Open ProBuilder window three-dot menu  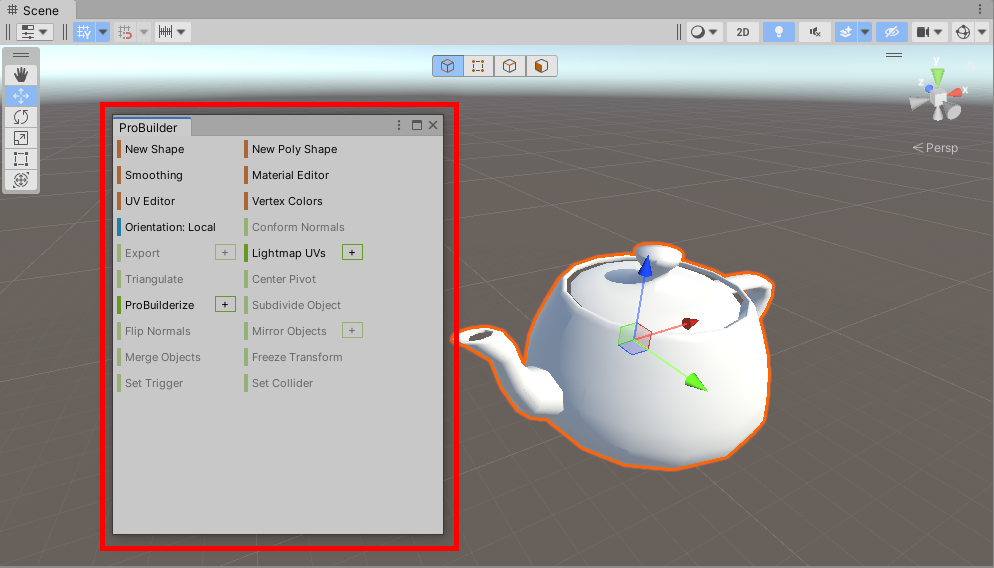coord(399,125)
